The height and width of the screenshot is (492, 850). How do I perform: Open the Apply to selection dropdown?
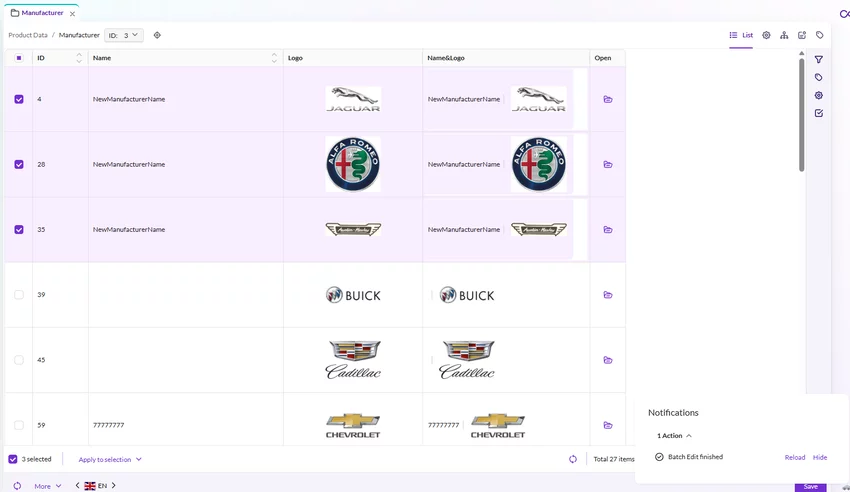click(x=110, y=459)
